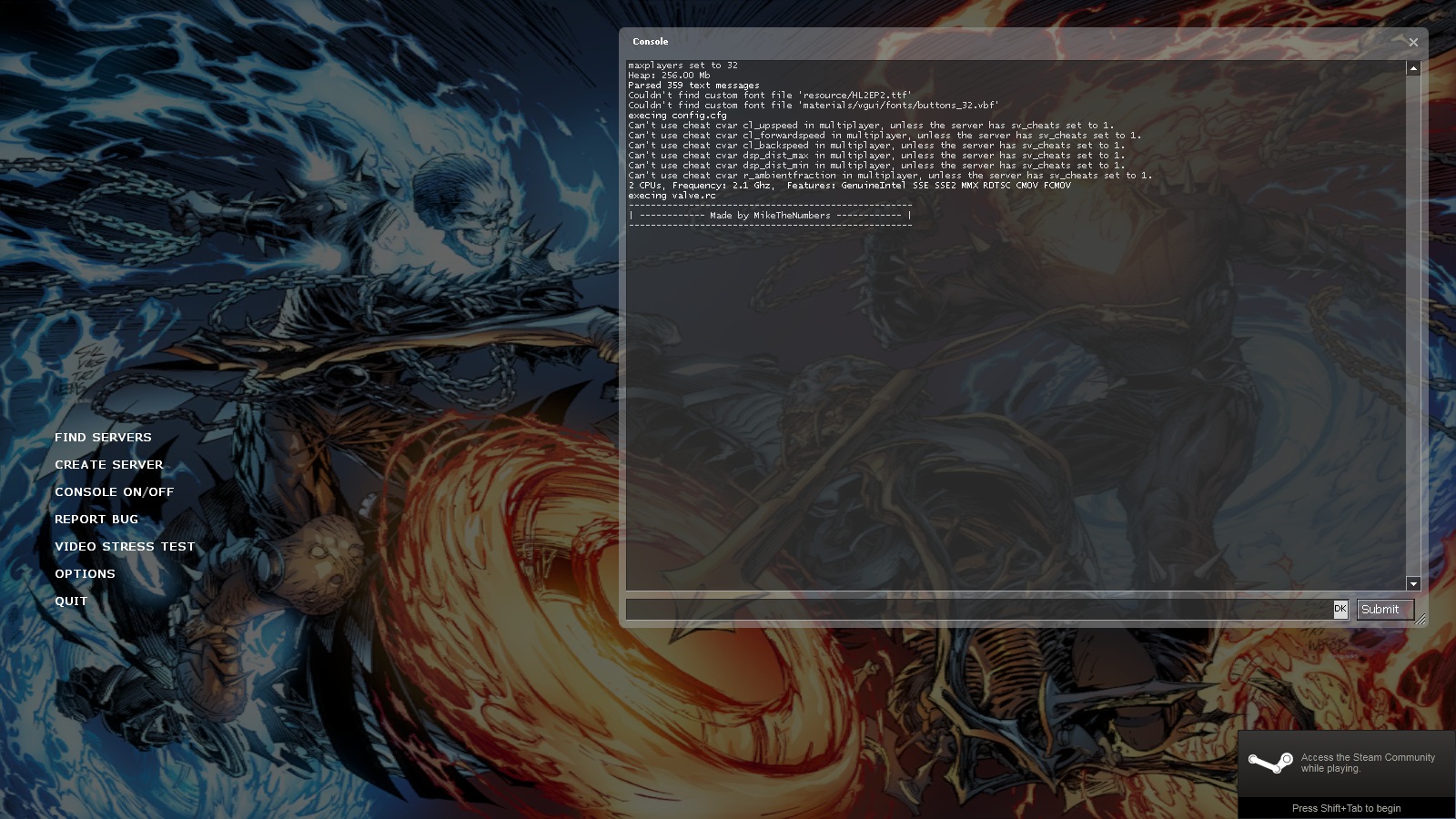This screenshot has width=1456, height=819.
Task: Click the Steam logo in notification
Action: (1269, 763)
